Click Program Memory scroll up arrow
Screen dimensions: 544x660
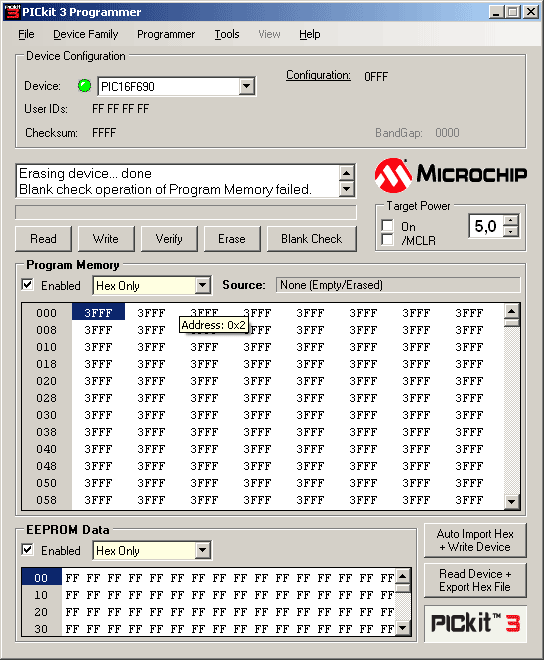click(512, 311)
